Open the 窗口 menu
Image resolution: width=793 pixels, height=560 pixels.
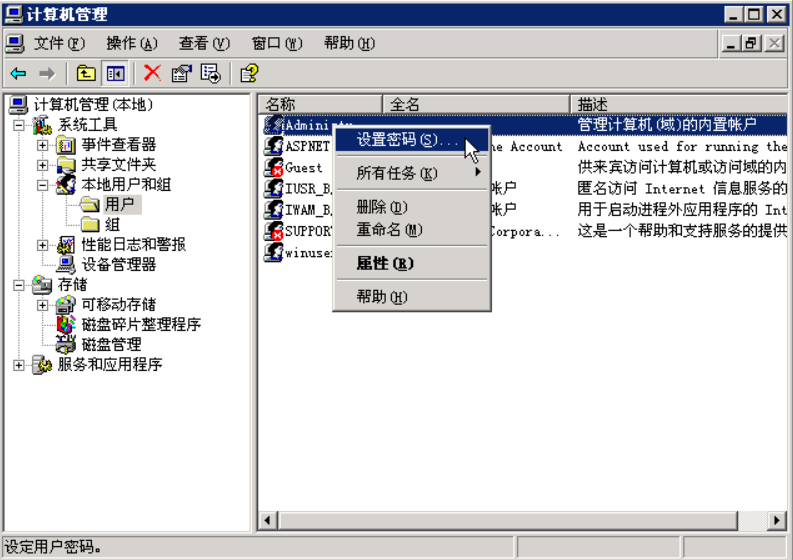tap(277, 44)
